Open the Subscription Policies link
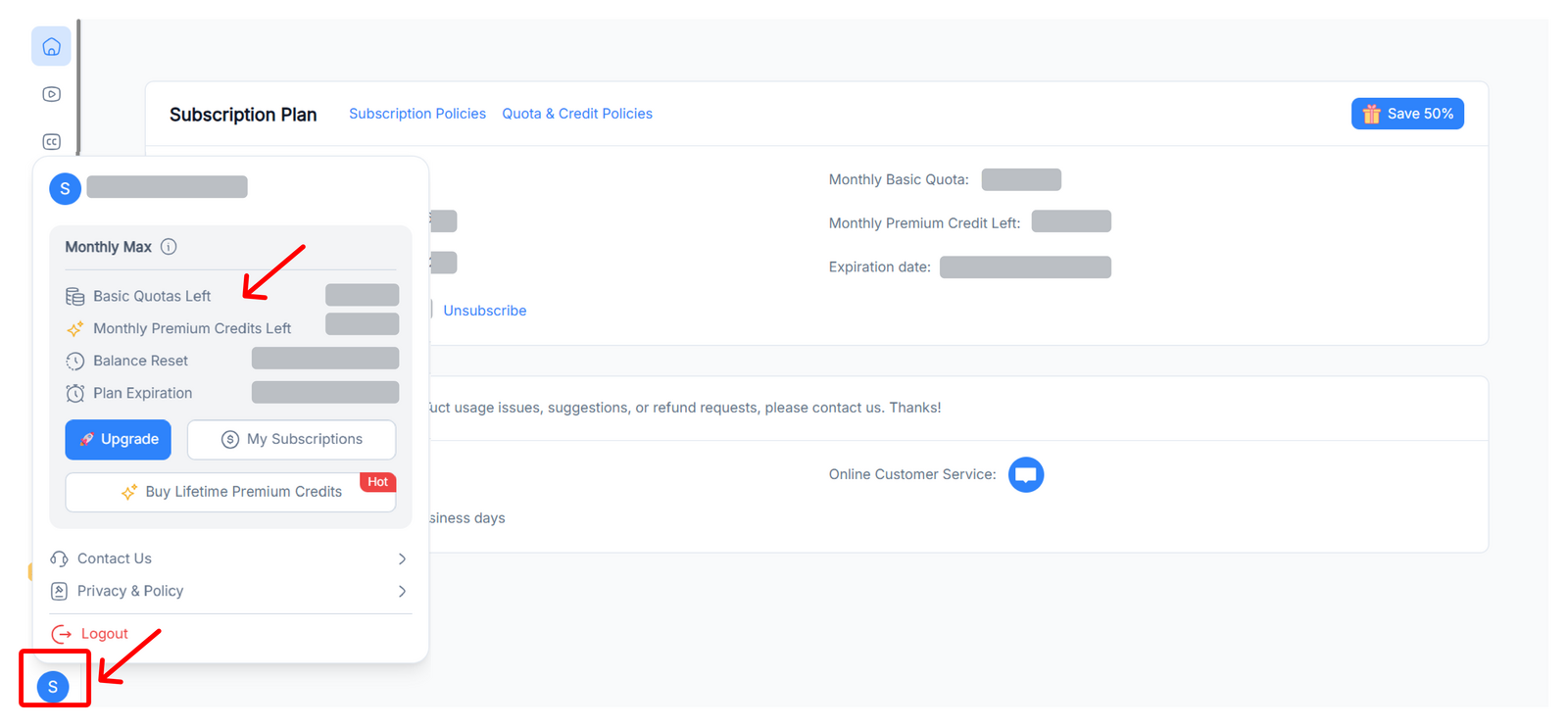This screenshot has width=1568, height=727. pos(417,114)
